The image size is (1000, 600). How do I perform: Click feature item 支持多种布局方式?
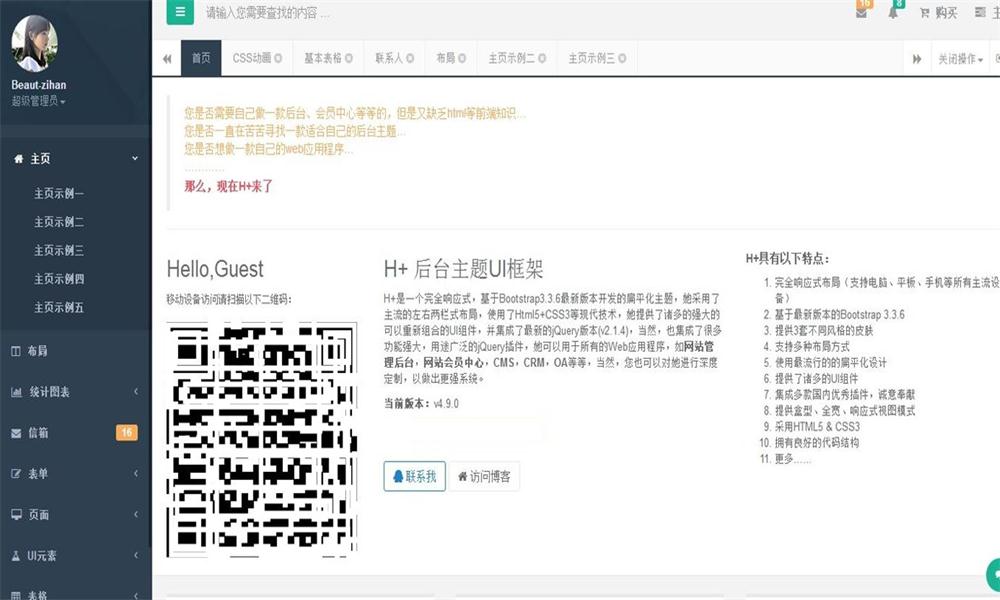[x=812, y=346]
